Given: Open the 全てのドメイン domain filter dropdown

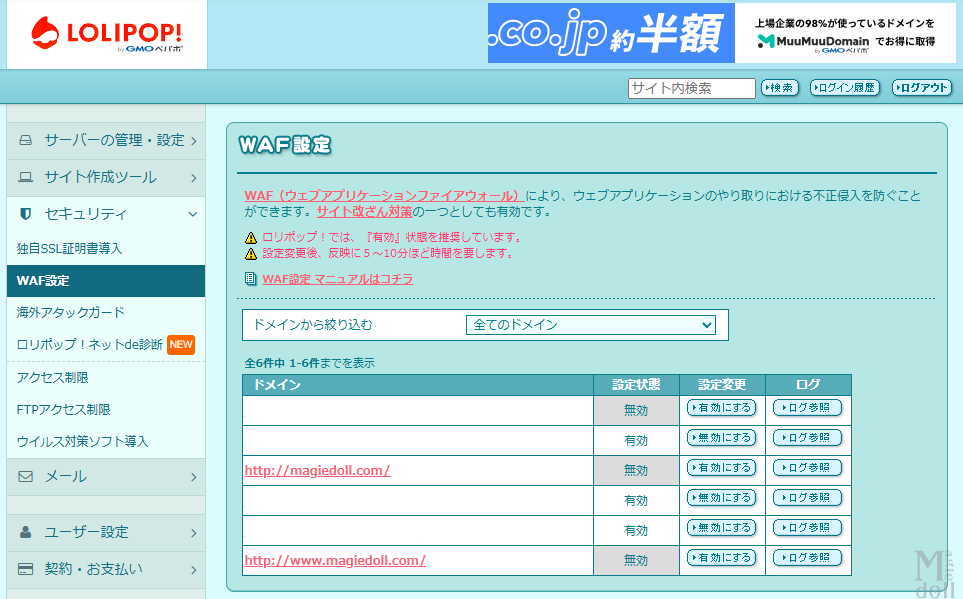Looking at the screenshot, I should click(x=591, y=325).
